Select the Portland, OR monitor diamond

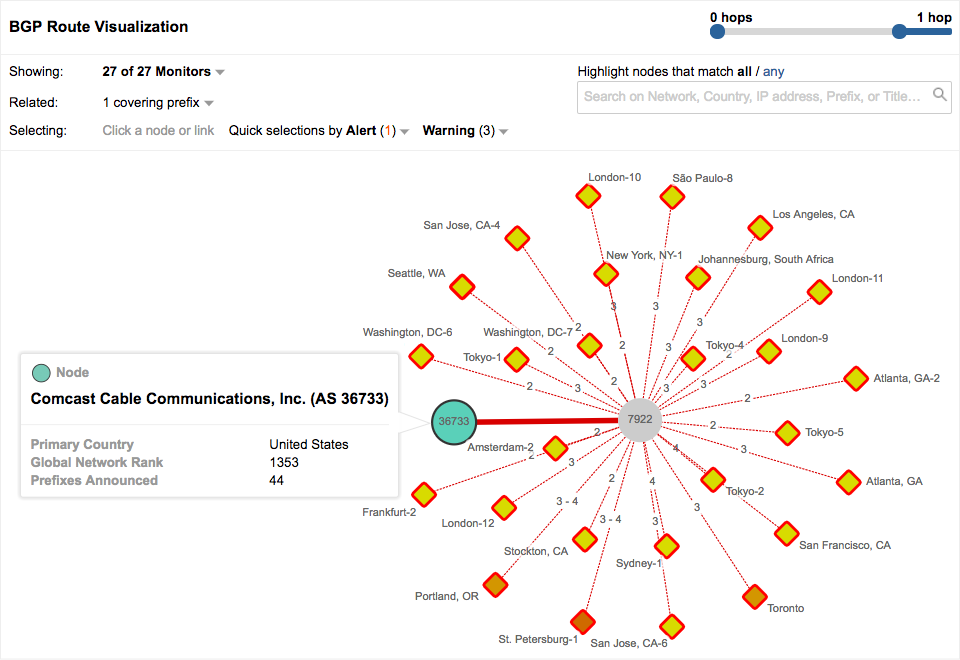tap(495, 583)
